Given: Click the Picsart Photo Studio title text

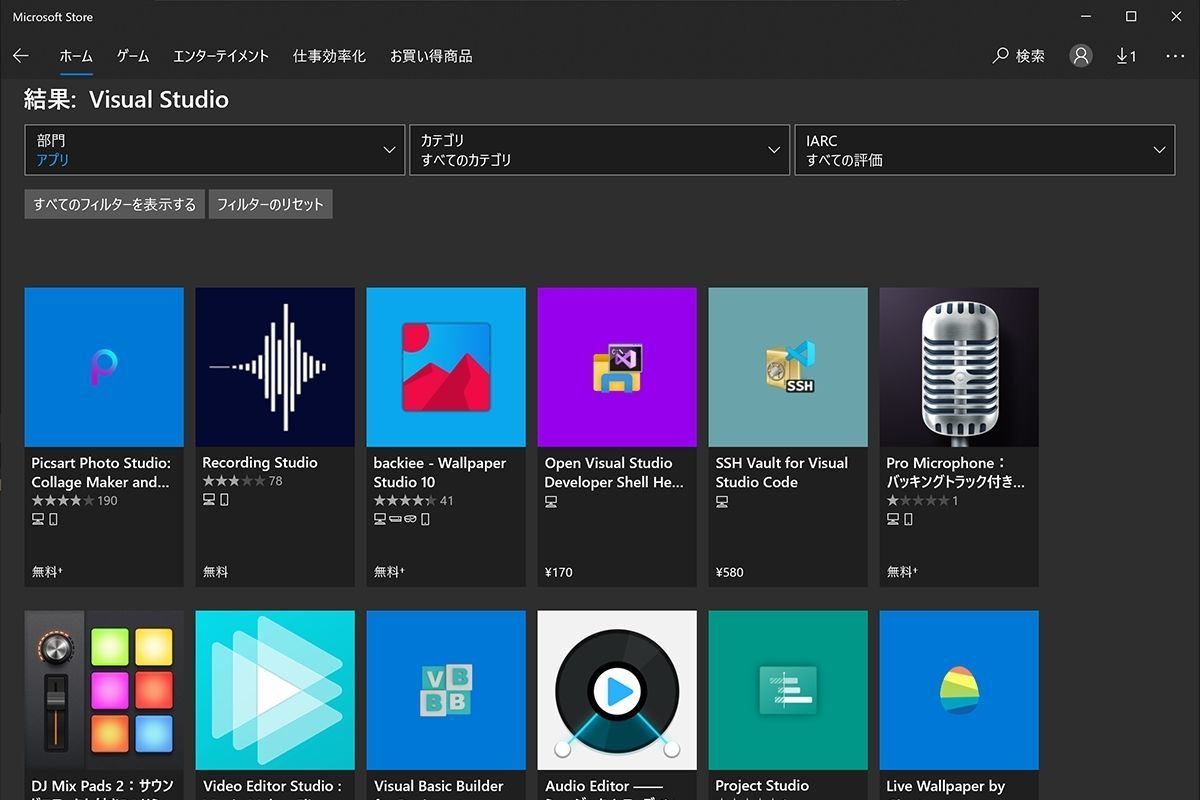Looking at the screenshot, I should coord(101,472).
